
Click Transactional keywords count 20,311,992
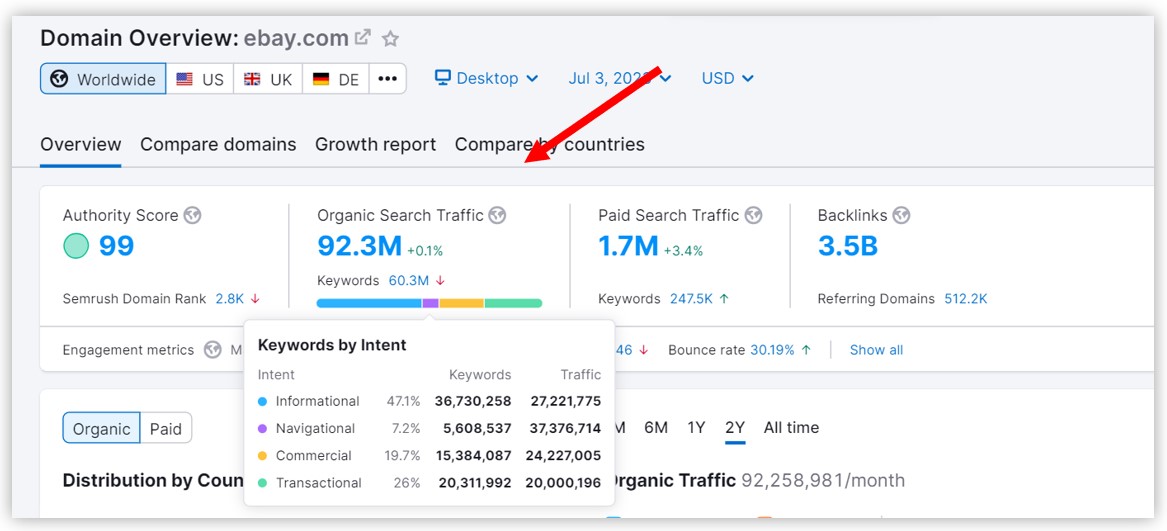click(x=475, y=483)
